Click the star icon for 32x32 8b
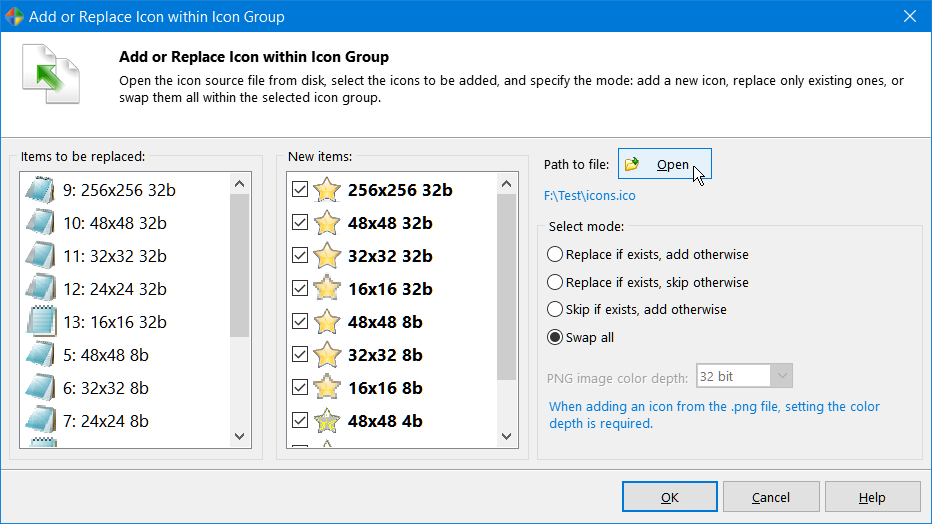932x524 pixels. pyautogui.click(x=327, y=355)
